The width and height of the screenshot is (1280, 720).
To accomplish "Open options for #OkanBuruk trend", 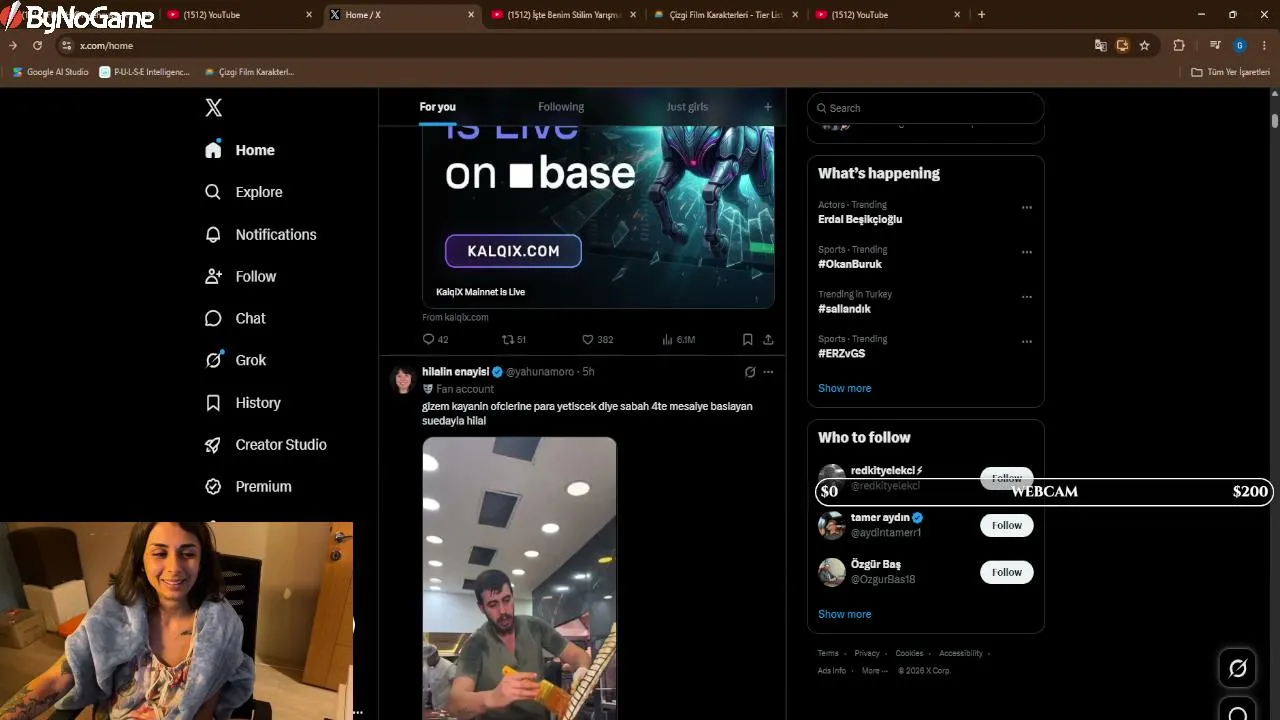I will [1026, 252].
